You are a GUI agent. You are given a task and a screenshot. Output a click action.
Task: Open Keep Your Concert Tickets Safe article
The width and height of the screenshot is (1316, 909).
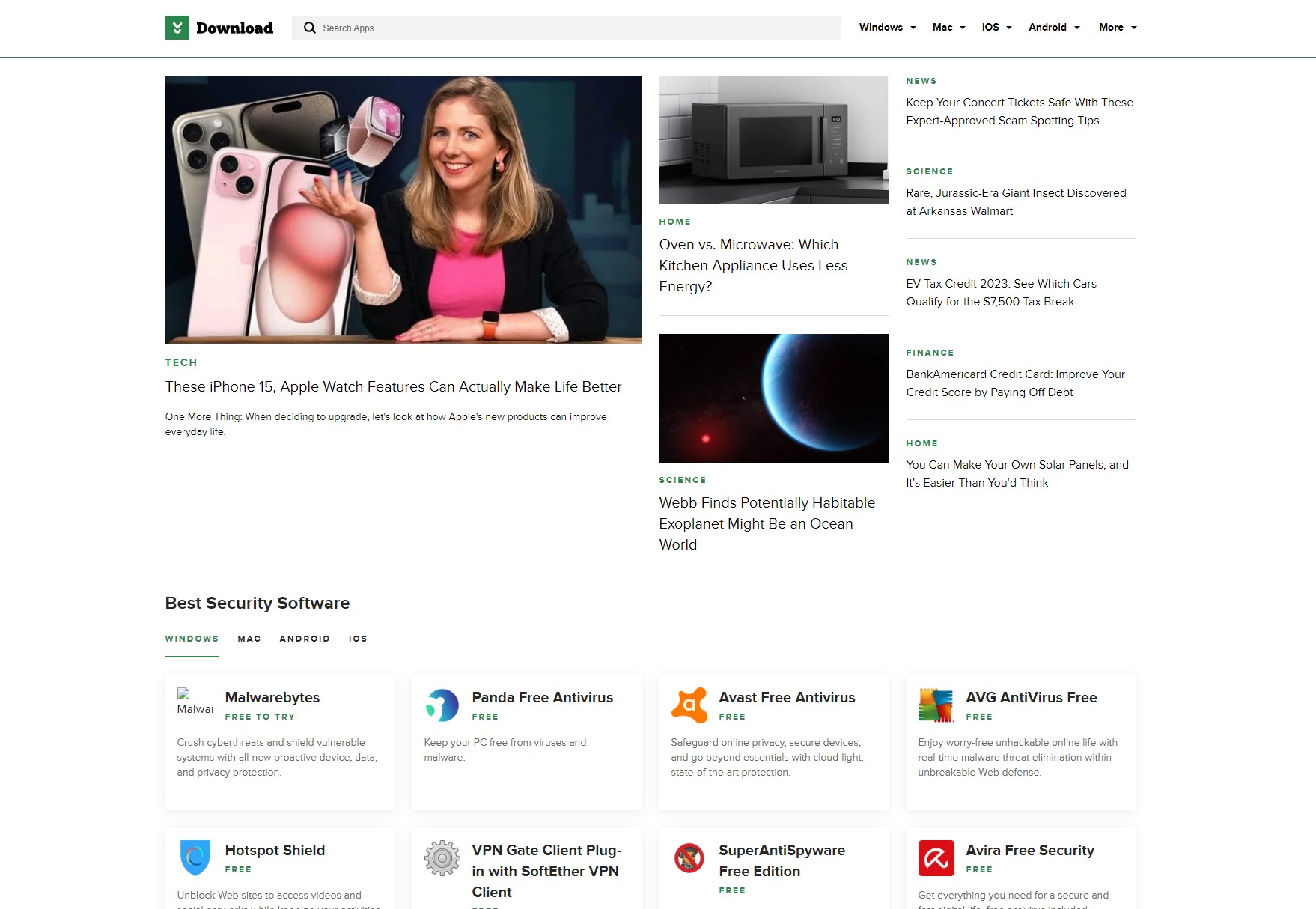pyautogui.click(x=1020, y=112)
